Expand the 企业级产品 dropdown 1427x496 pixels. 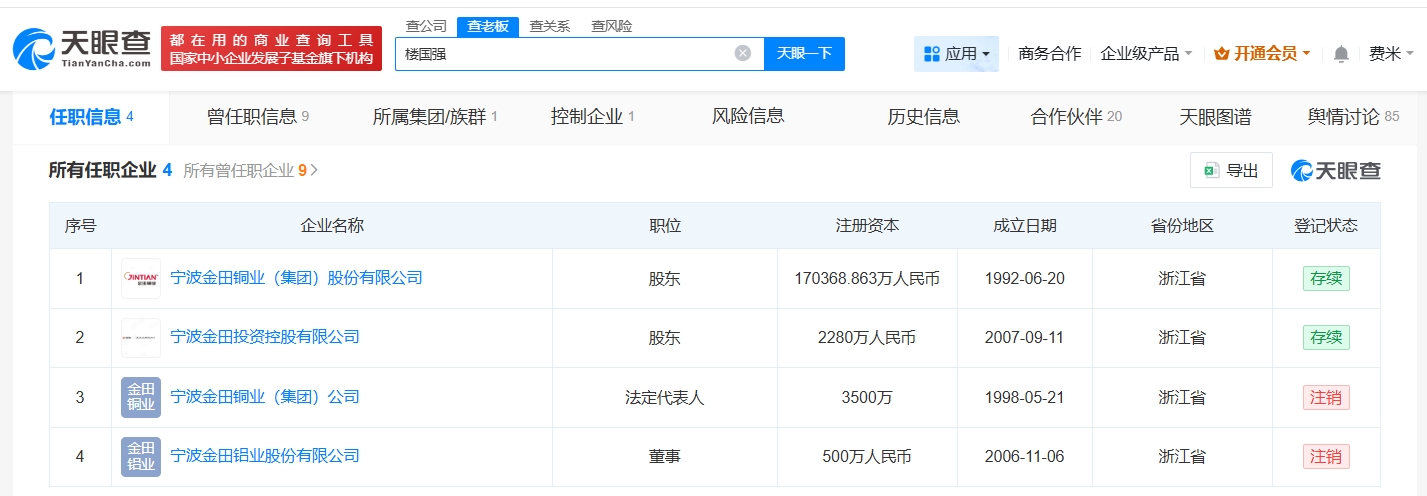[1145, 54]
